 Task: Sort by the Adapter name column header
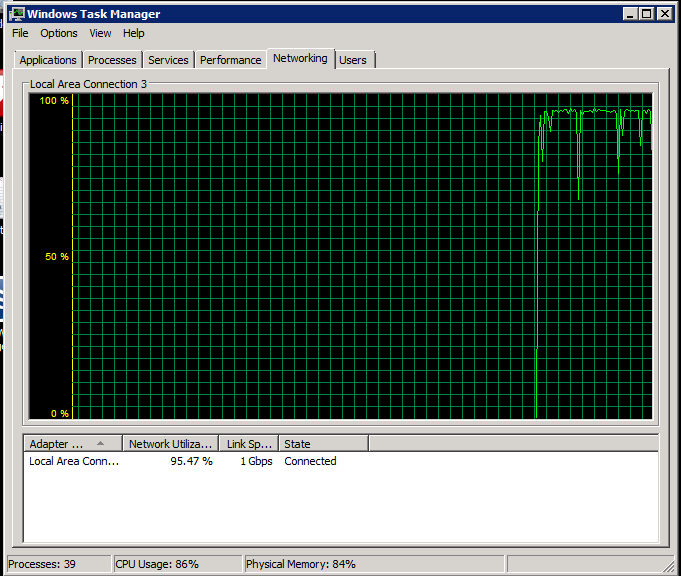[x=73, y=444]
